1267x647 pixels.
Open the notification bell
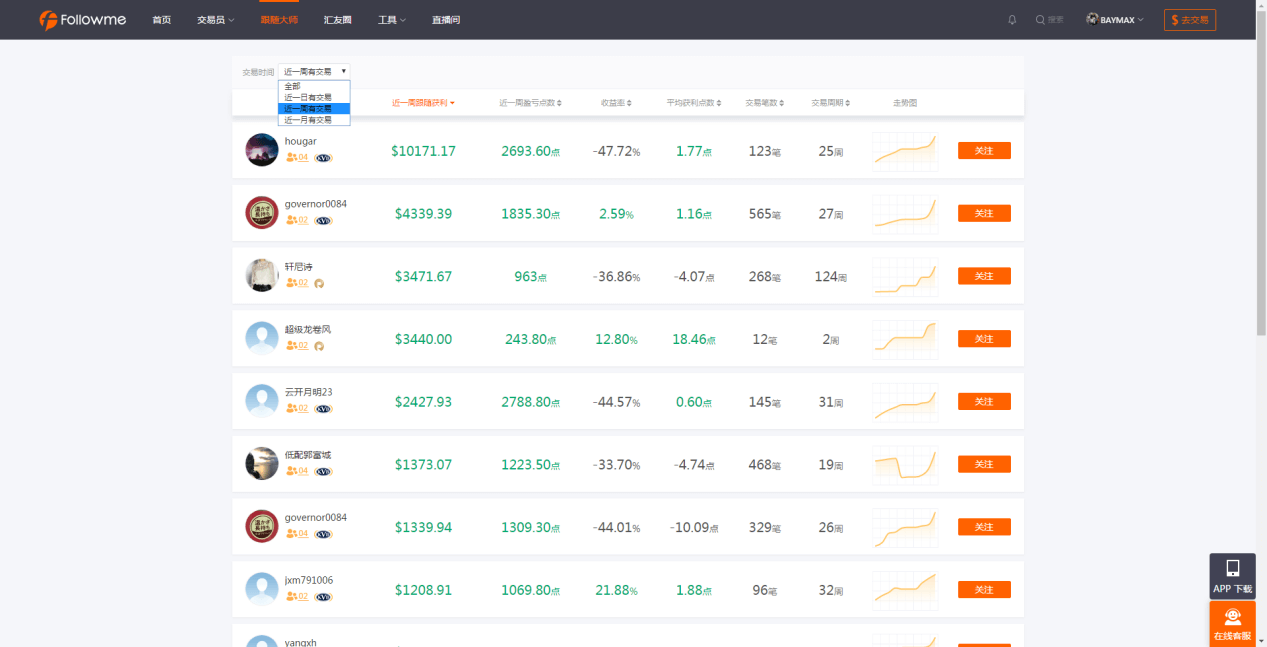pos(1012,20)
